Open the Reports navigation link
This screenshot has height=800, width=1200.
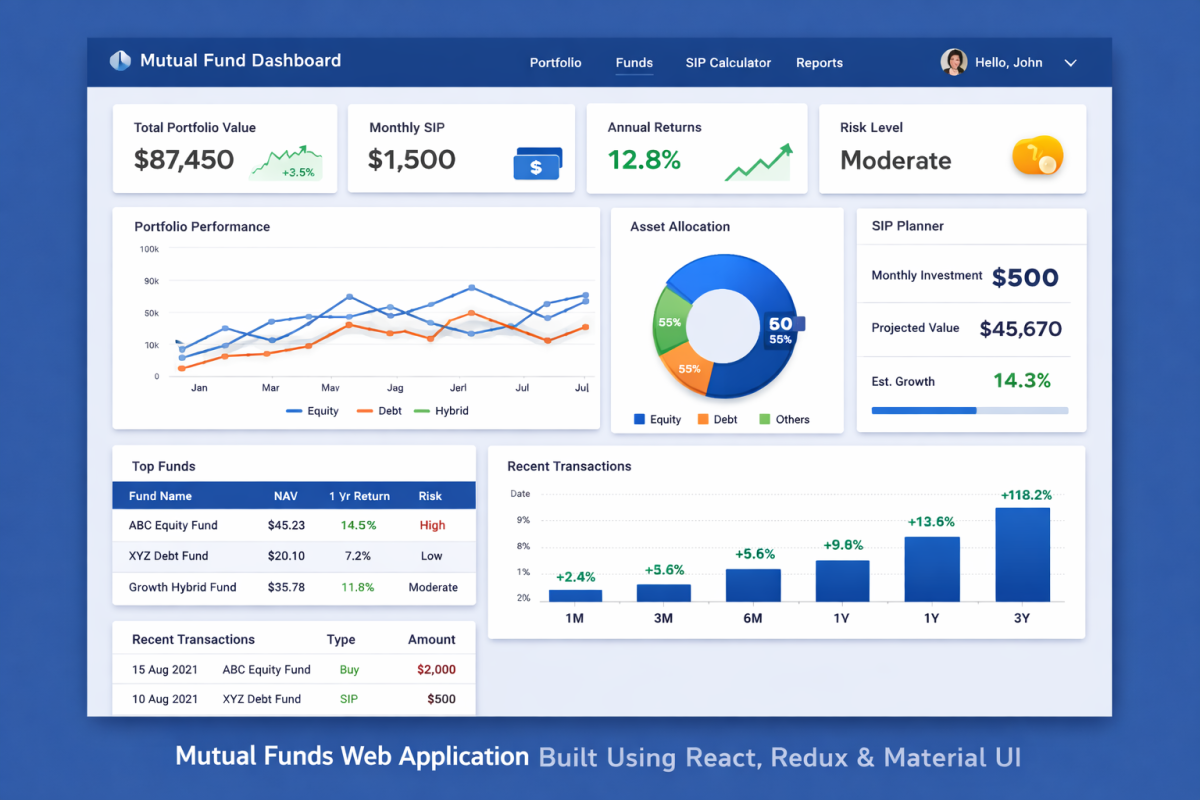819,63
